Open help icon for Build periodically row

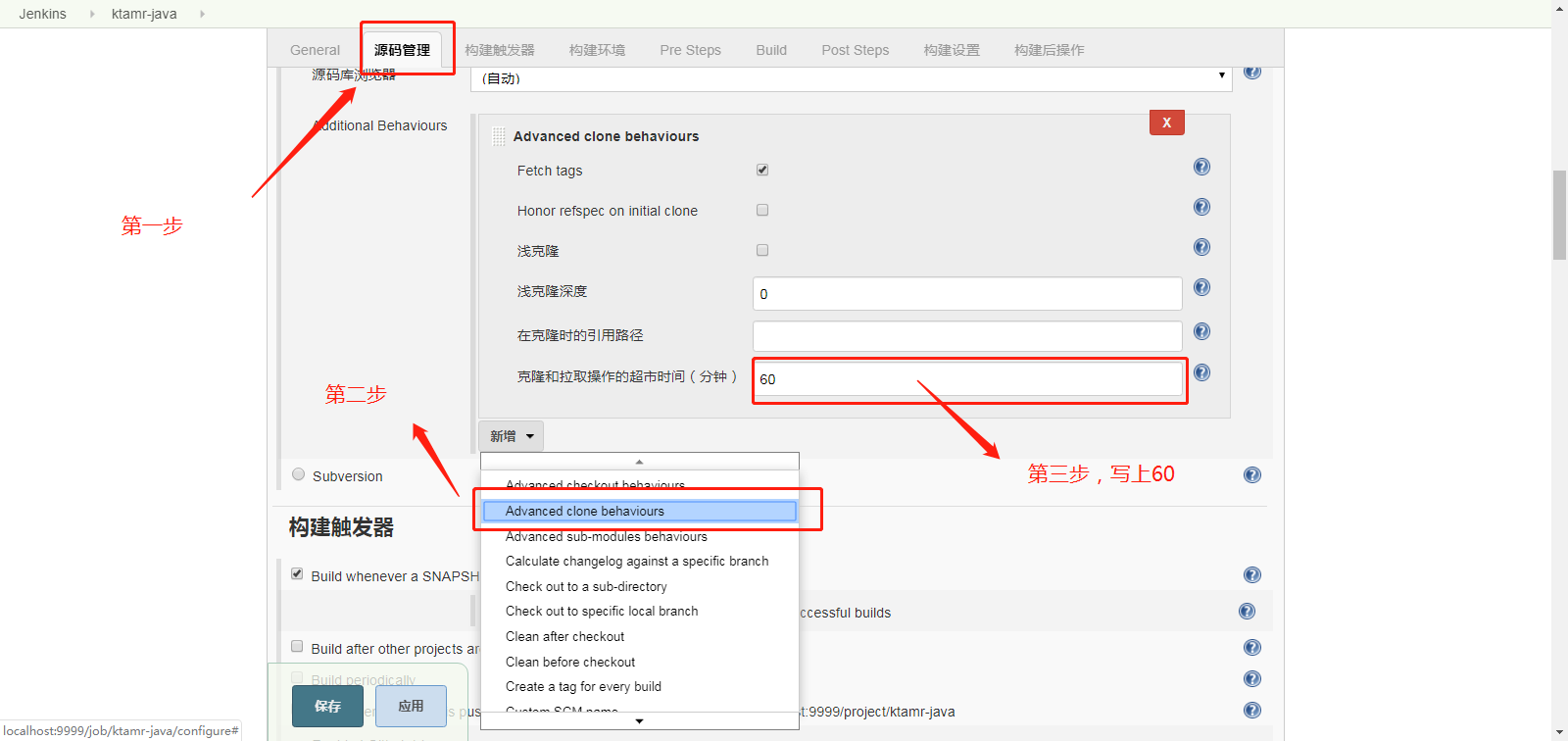[1252, 678]
